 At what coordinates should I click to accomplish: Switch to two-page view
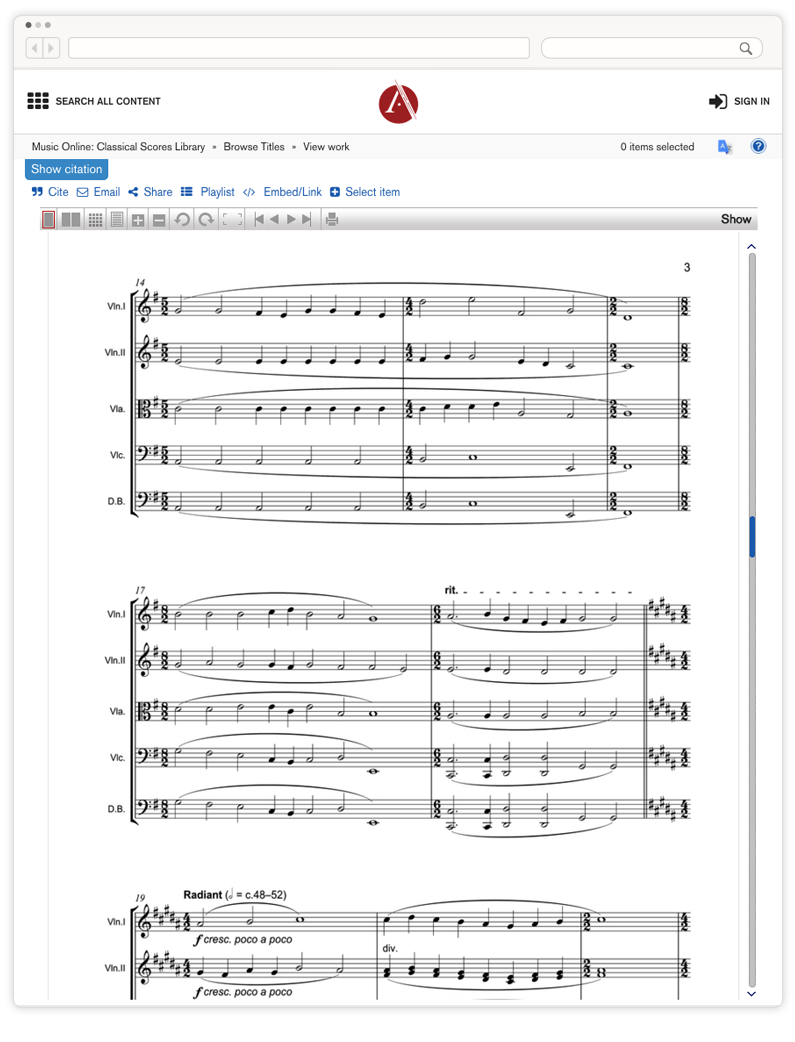[71, 220]
